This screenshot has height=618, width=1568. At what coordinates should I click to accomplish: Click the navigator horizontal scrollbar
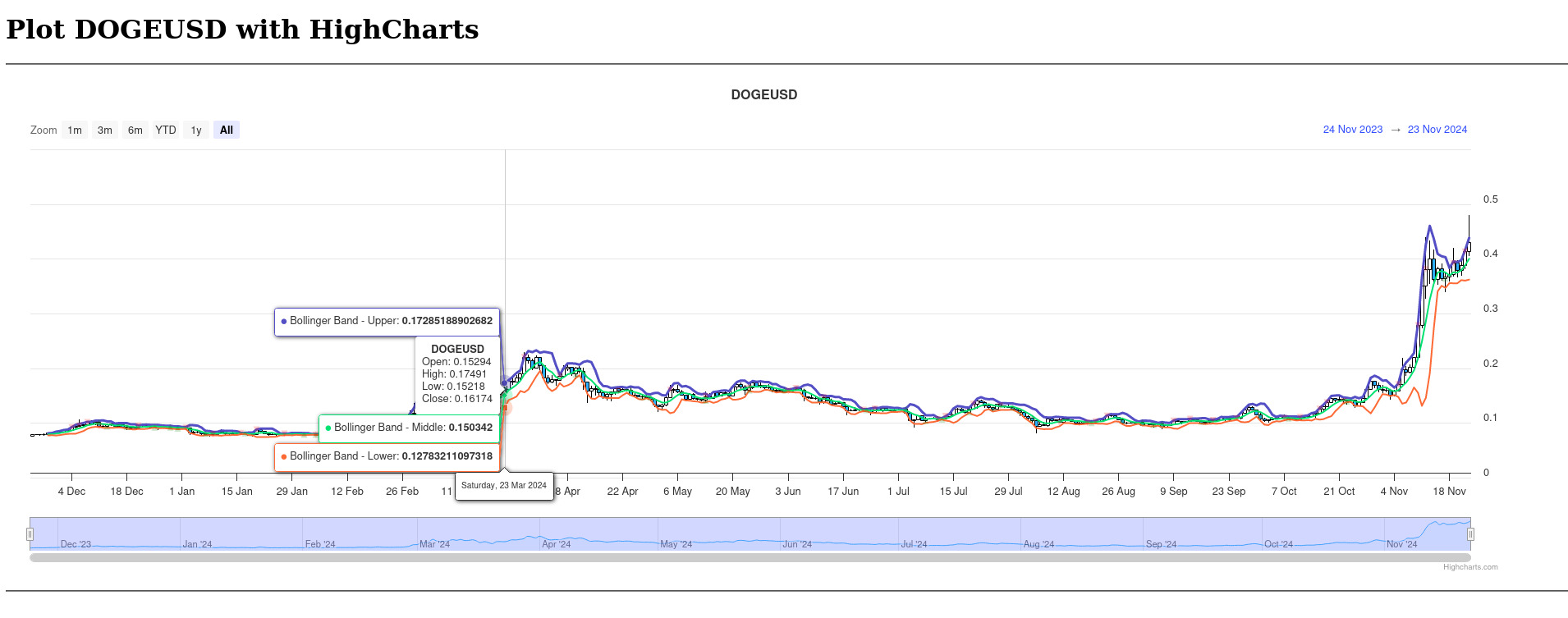click(750, 557)
